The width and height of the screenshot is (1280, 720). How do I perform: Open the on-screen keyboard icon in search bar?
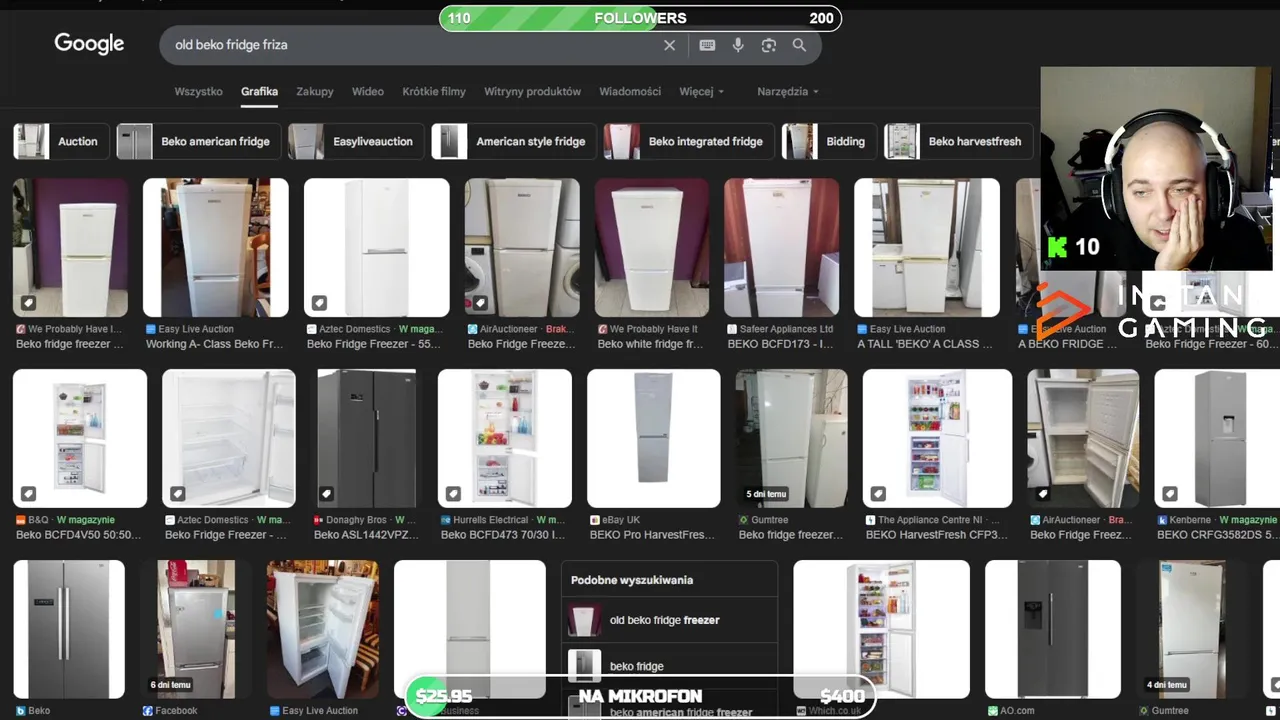click(x=707, y=45)
